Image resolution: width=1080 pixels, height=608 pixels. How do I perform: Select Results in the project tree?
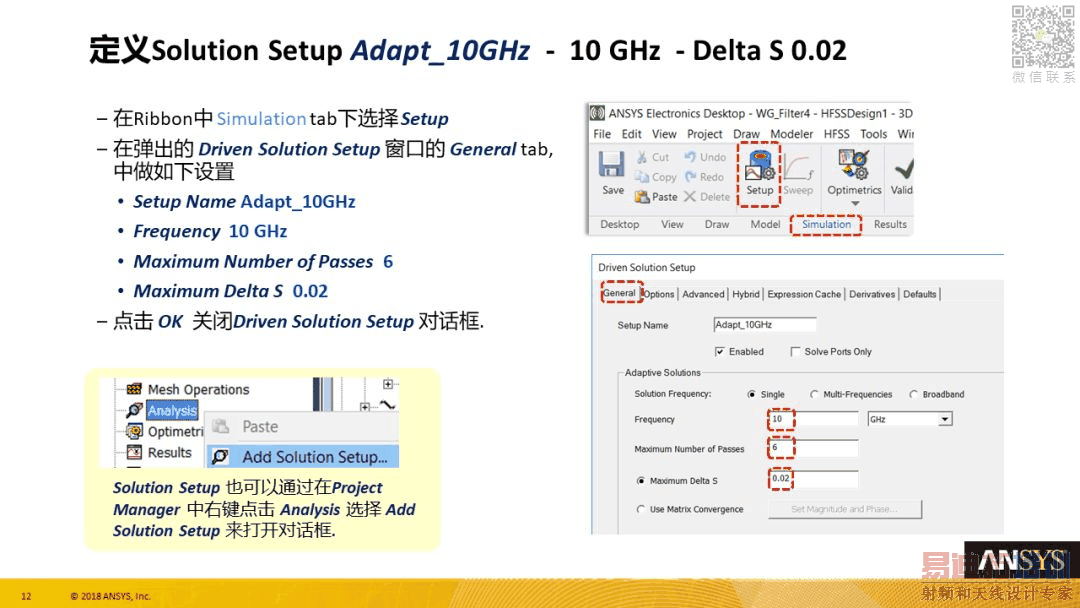pyautogui.click(x=169, y=452)
